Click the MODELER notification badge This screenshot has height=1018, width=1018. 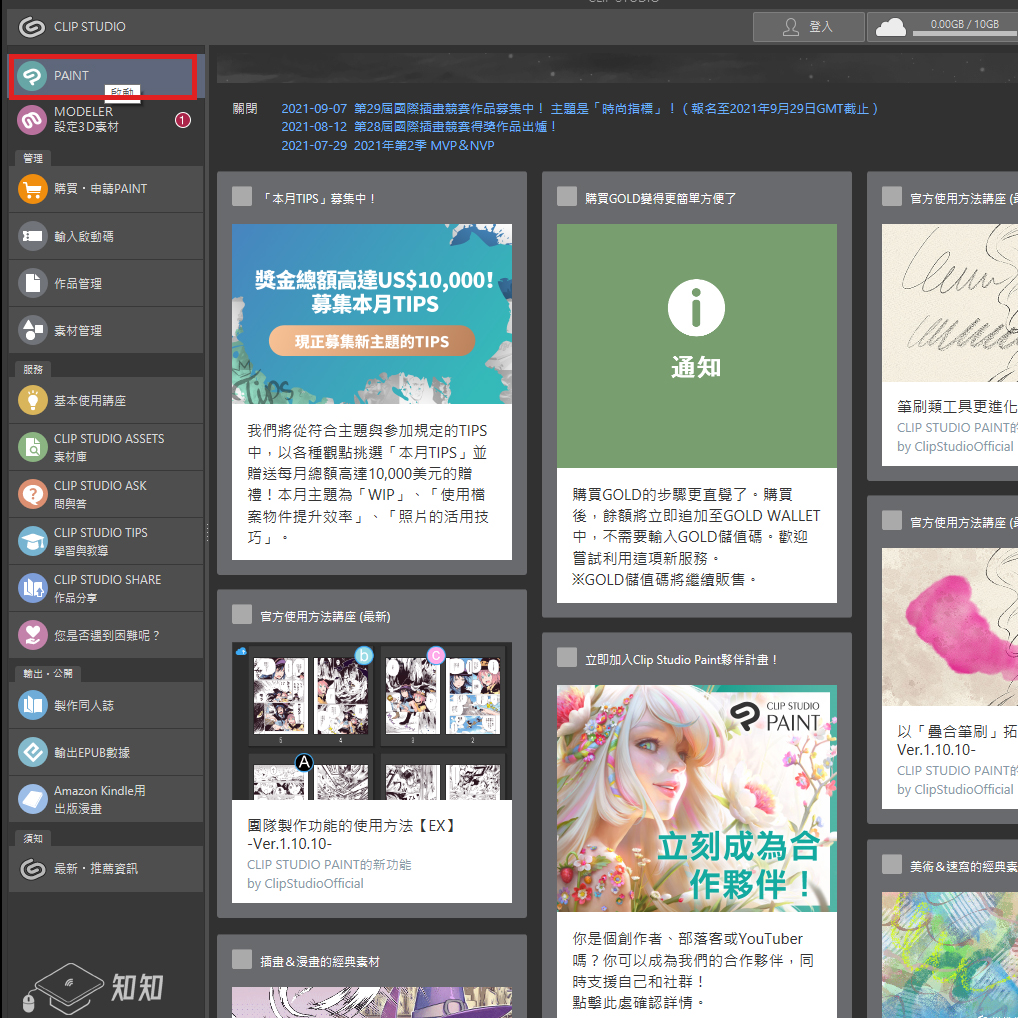point(182,120)
